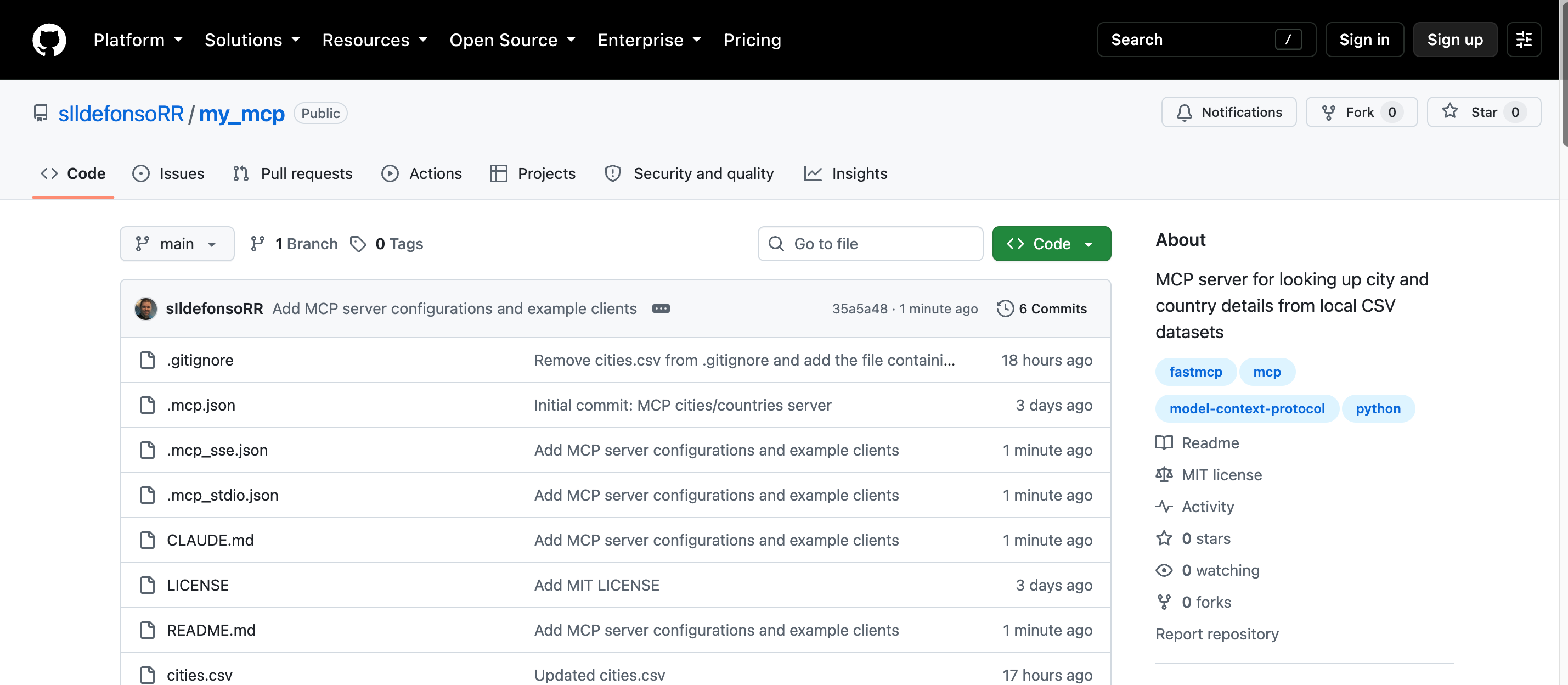This screenshot has height=685, width=1568.
Task: Click the file icon for .mcp.json
Action: click(x=147, y=406)
